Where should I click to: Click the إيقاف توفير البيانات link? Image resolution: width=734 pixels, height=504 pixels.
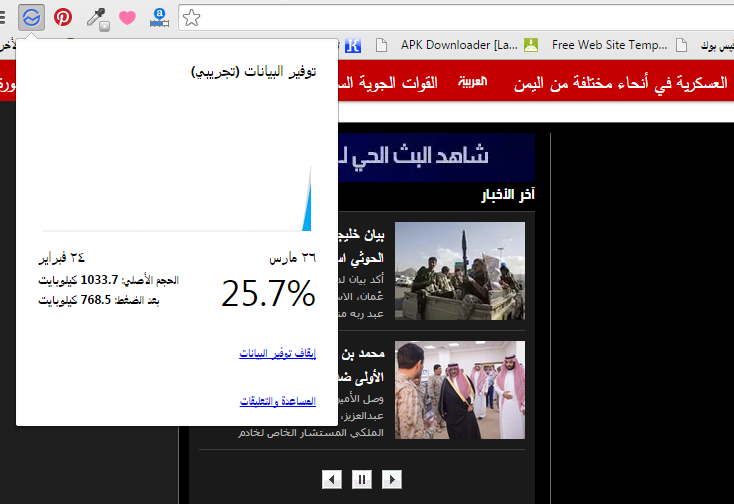pyautogui.click(x=278, y=353)
